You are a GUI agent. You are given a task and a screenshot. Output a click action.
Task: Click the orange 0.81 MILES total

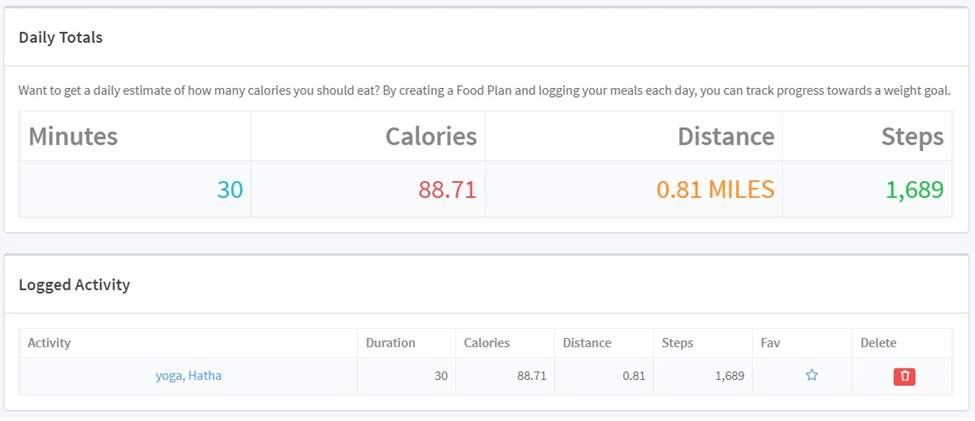[716, 190]
